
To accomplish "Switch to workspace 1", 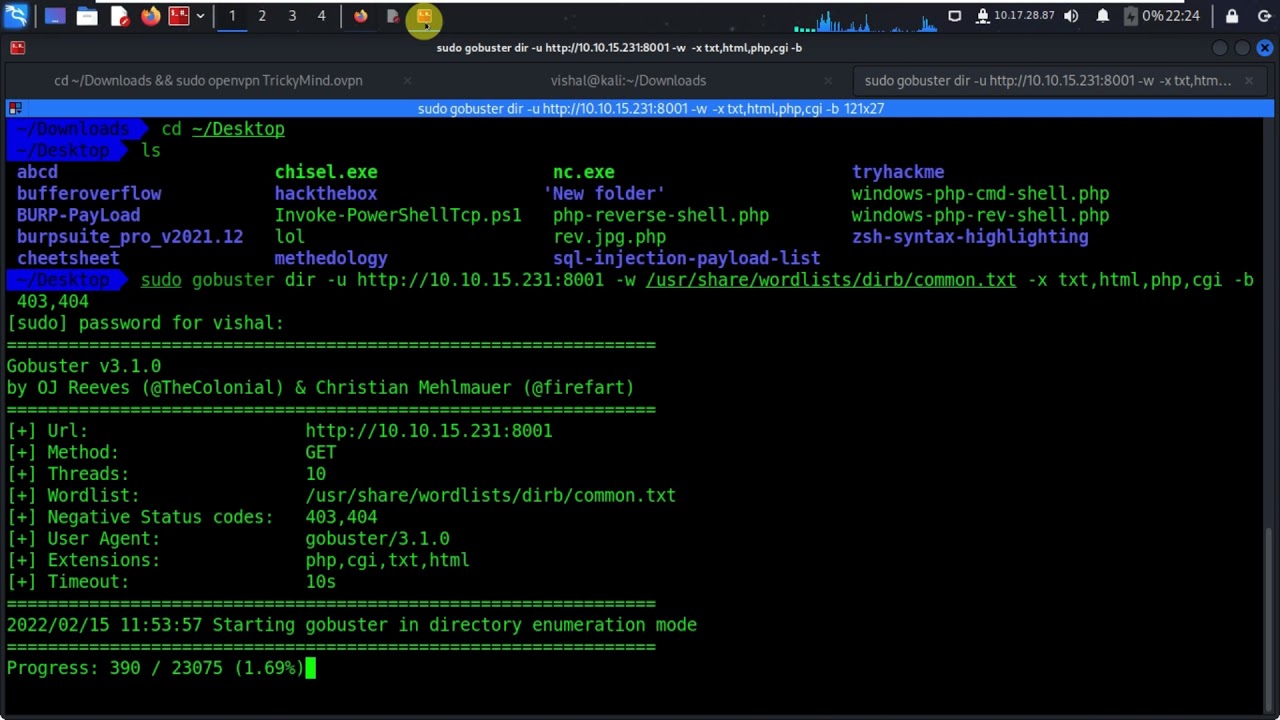I will pyautogui.click(x=232, y=16).
